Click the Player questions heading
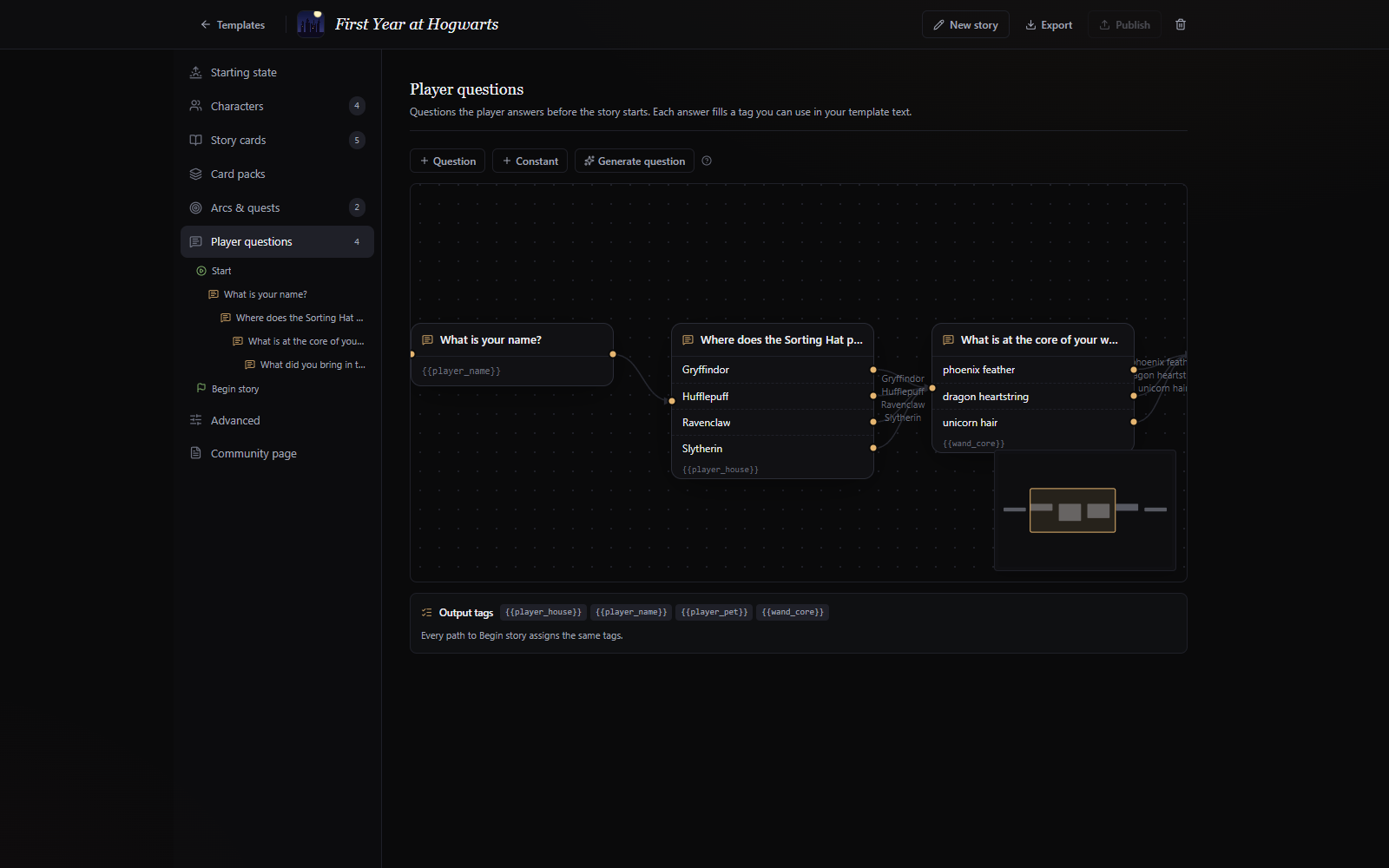 click(466, 89)
